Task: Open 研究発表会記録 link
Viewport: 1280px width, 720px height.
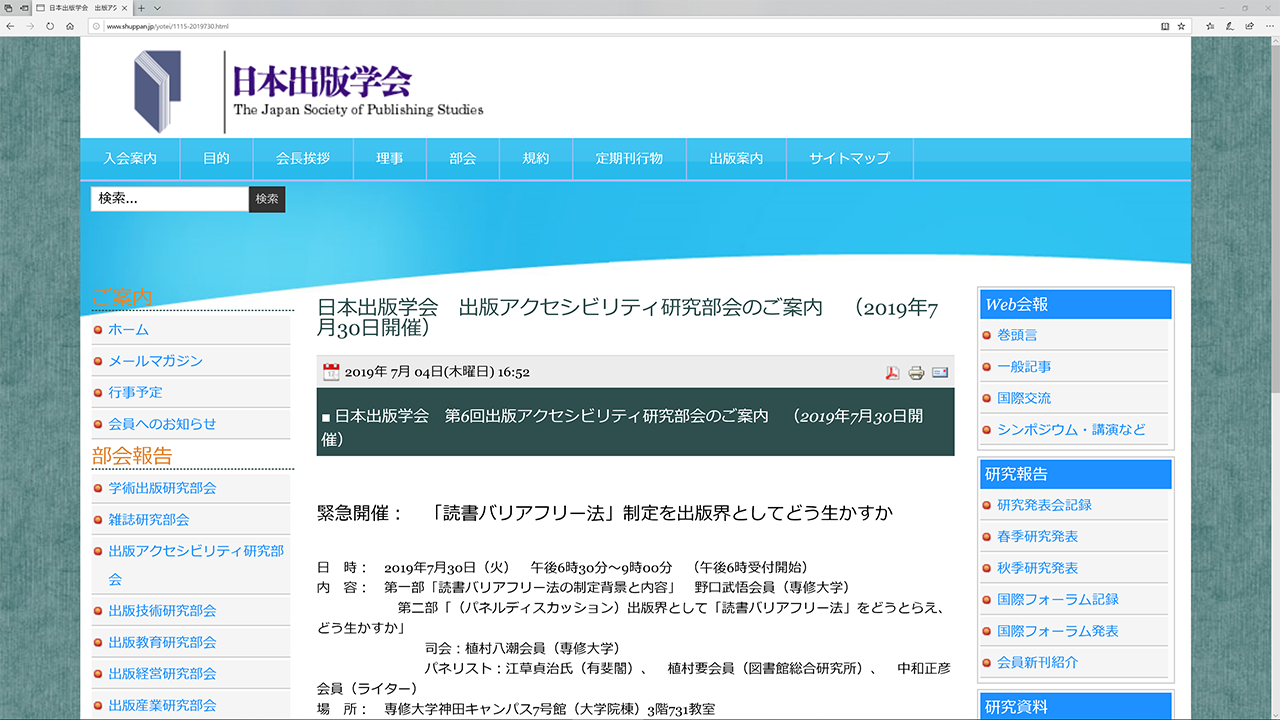Action: (1044, 505)
